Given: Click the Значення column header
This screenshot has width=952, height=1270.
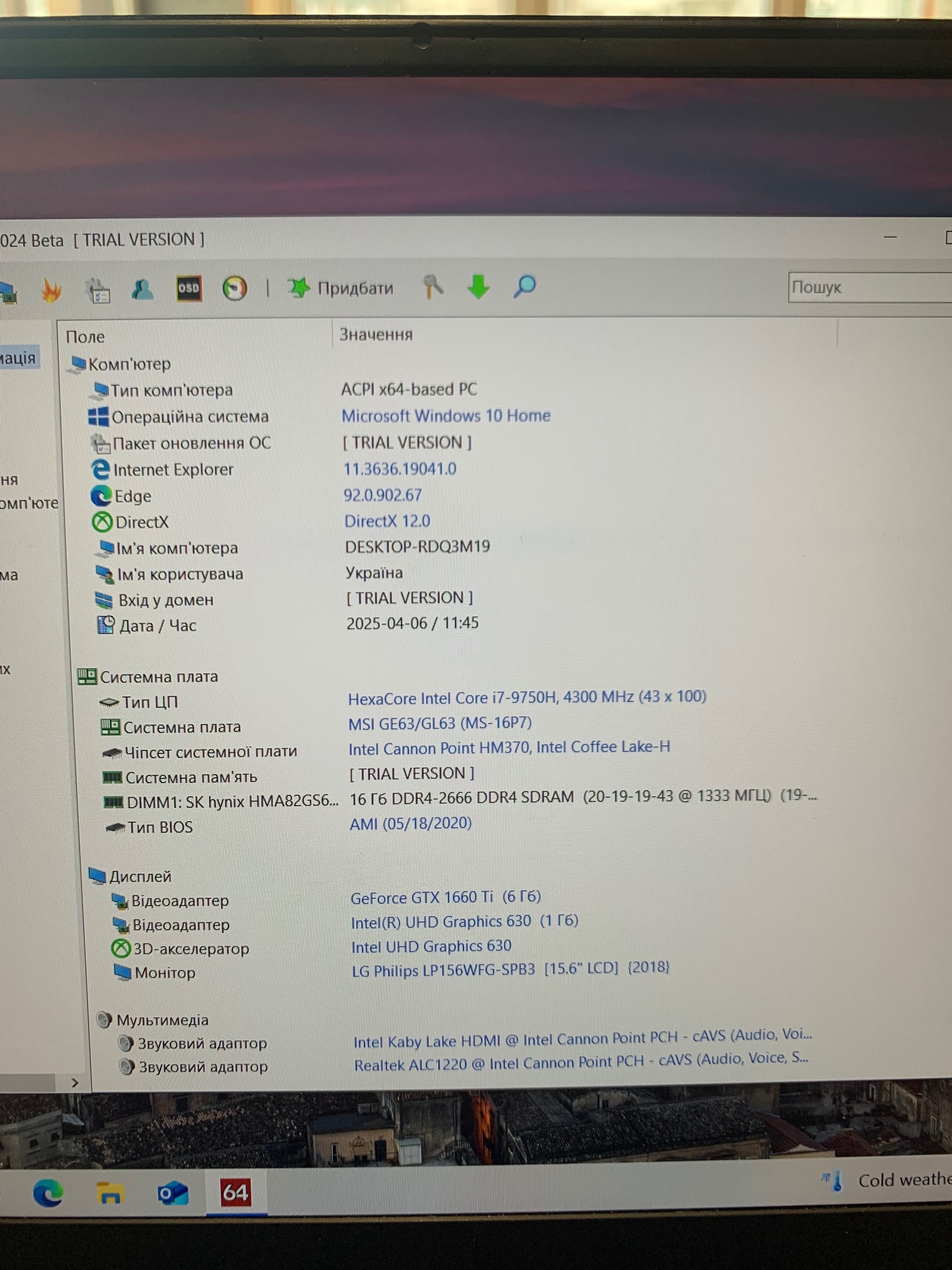Looking at the screenshot, I should click(x=376, y=335).
